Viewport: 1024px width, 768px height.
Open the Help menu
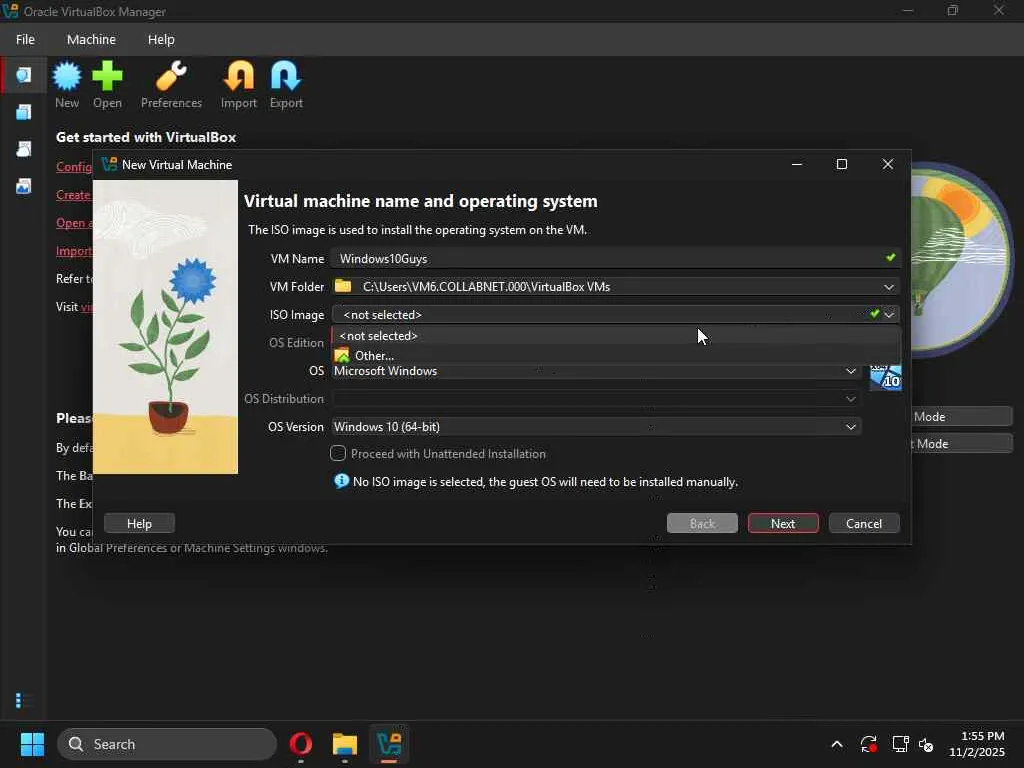click(x=161, y=39)
